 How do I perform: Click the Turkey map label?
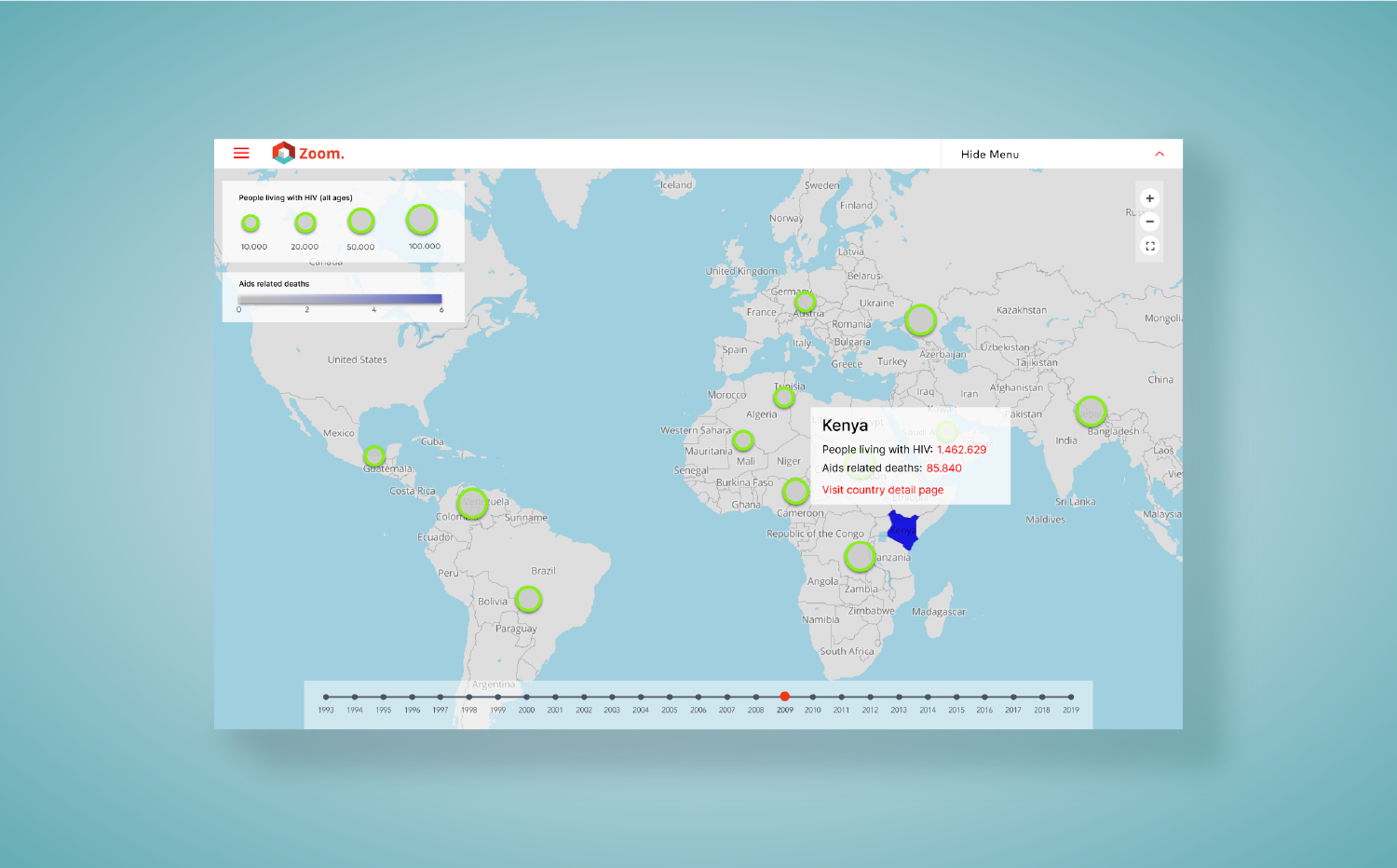(x=892, y=361)
